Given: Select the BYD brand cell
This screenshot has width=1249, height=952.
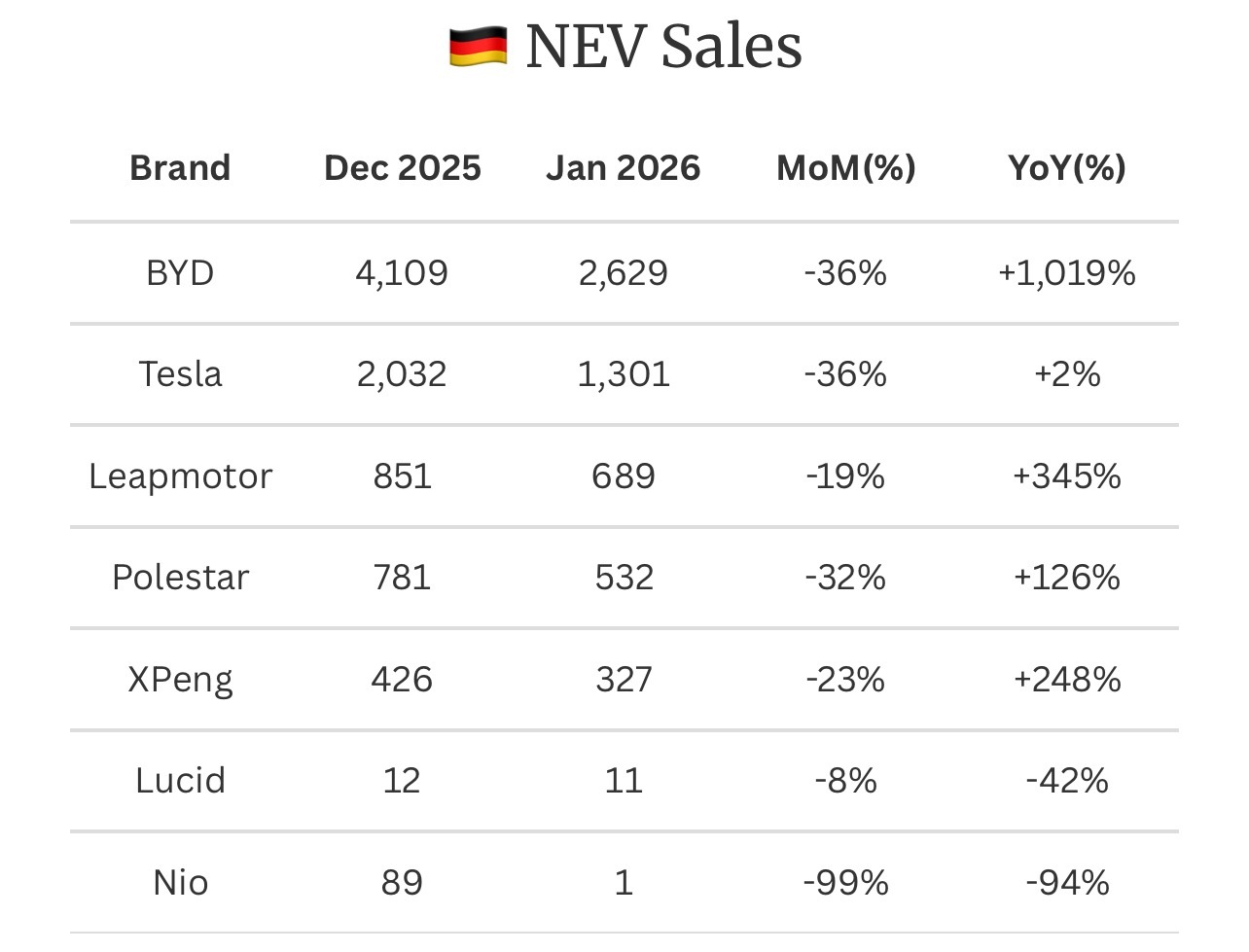Looking at the screenshot, I should click(180, 273).
